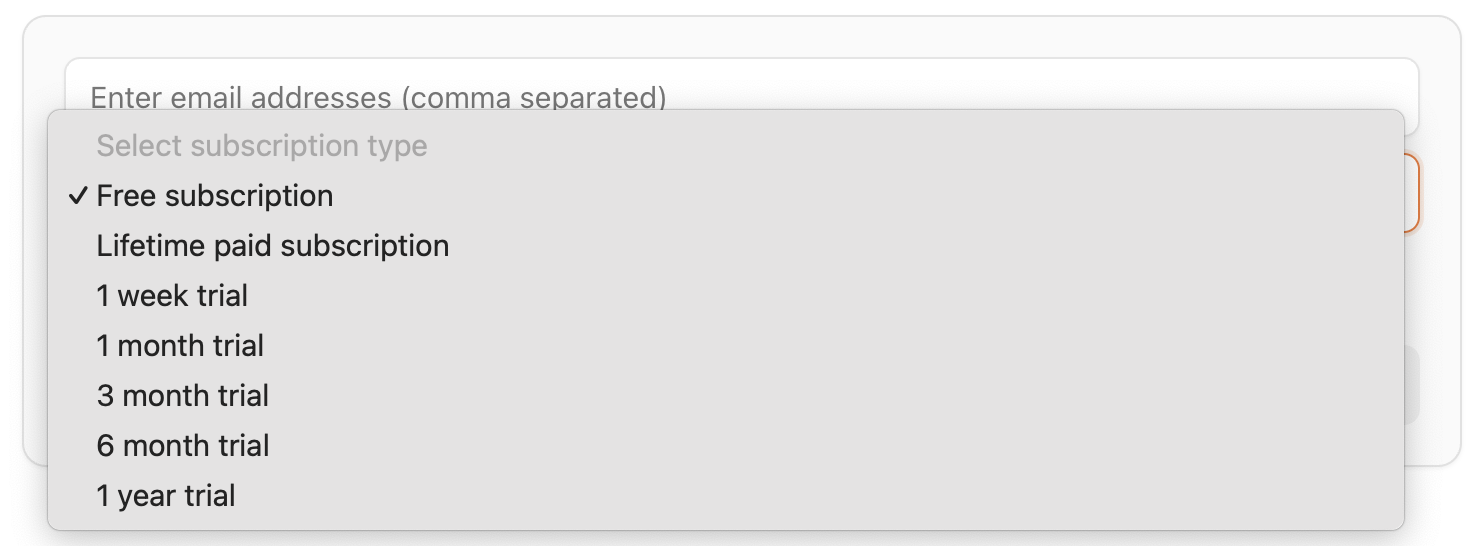The height and width of the screenshot is (546, 1484).
Task: Pick the 1 year trial option
Action: tap(166, 496)
